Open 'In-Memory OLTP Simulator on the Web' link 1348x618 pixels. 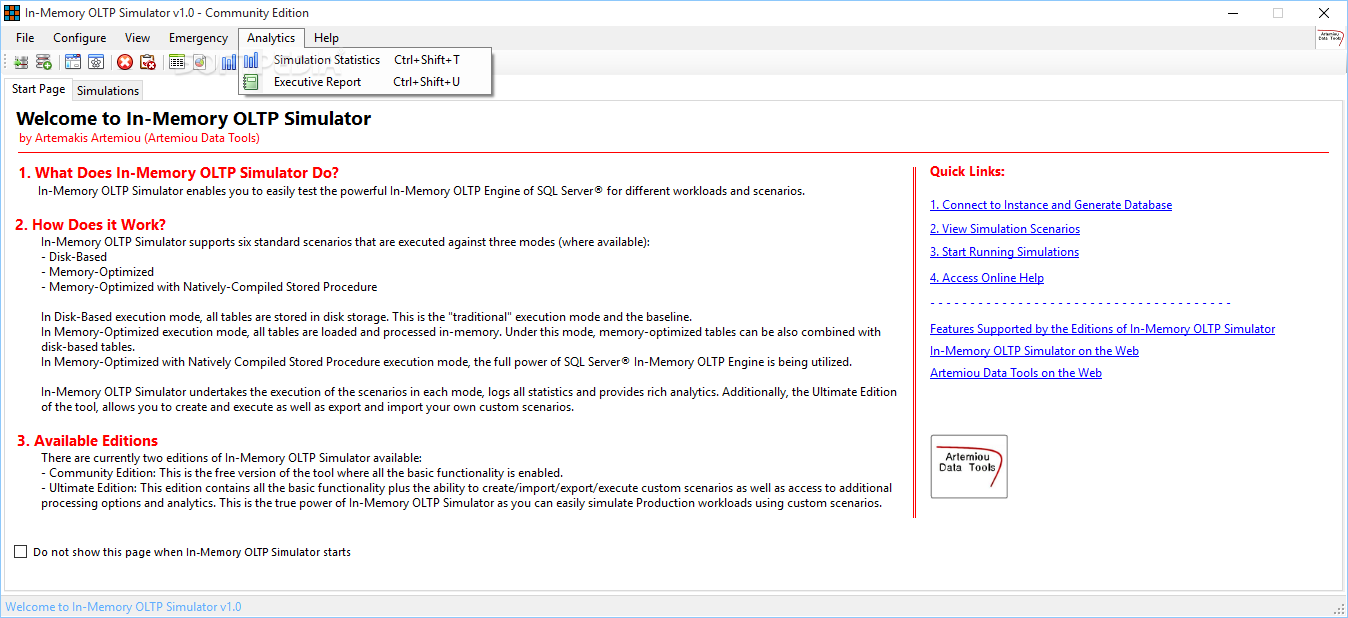pyautogui.click(x=1034, y=351)
